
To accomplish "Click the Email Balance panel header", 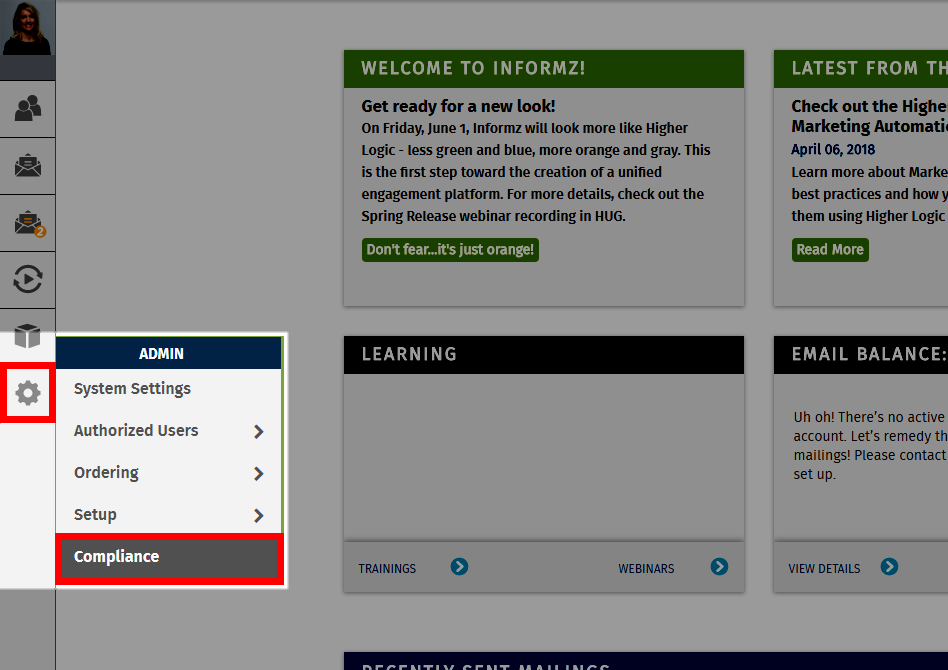I will pyautogui.click(x=861, y=354).
